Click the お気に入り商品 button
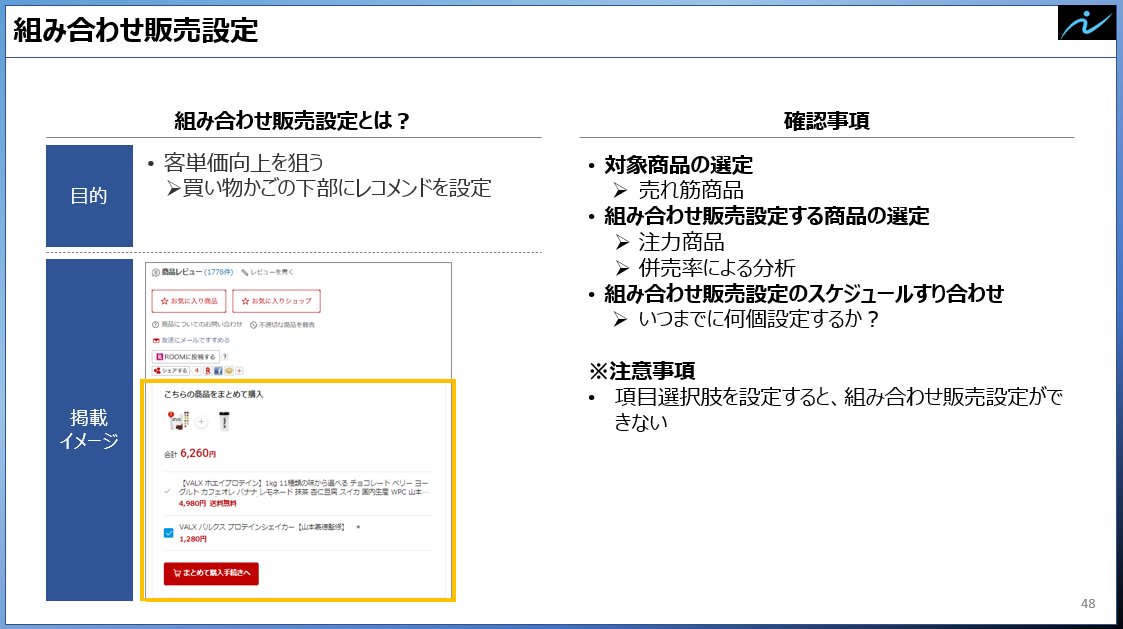Viewport: 1123px width, 629px height. pyautogui.click(x=189, y=301)
